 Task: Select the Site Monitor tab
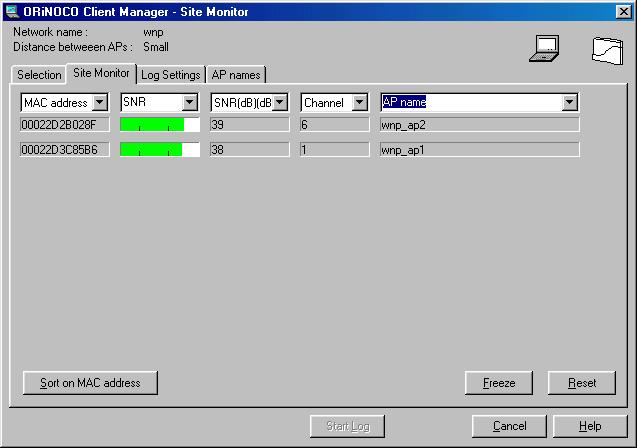[101, 74]
